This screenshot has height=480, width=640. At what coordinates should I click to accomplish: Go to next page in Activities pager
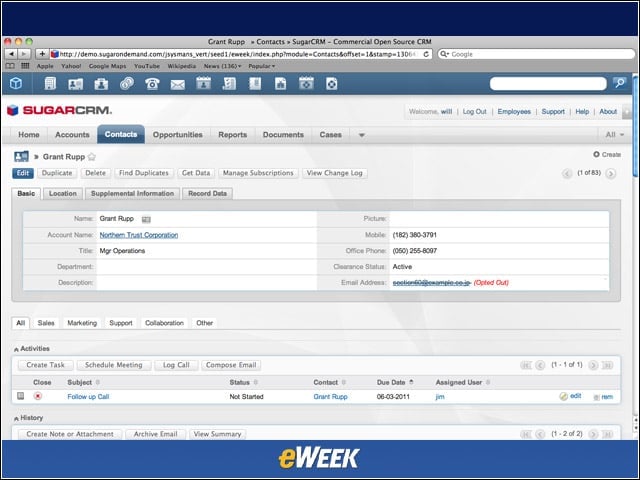click(593, 365)
